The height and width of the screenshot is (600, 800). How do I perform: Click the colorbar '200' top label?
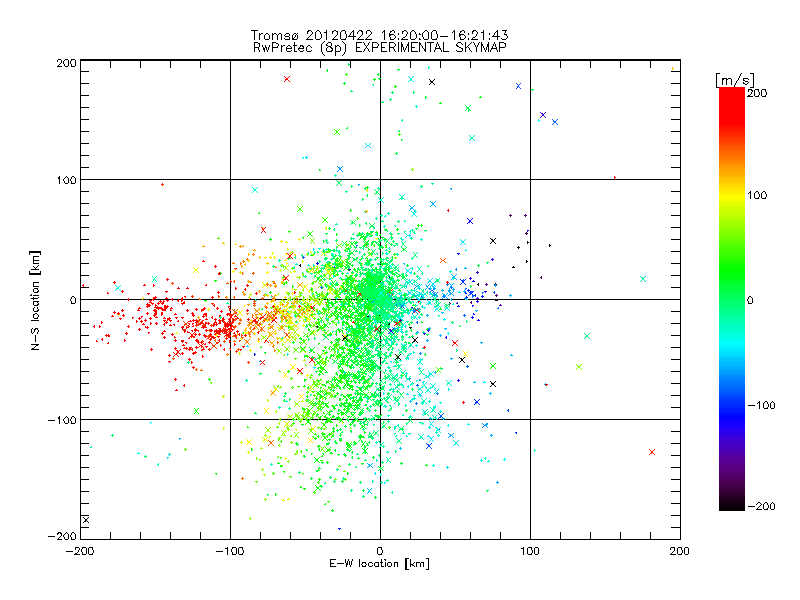coord(757,93)
